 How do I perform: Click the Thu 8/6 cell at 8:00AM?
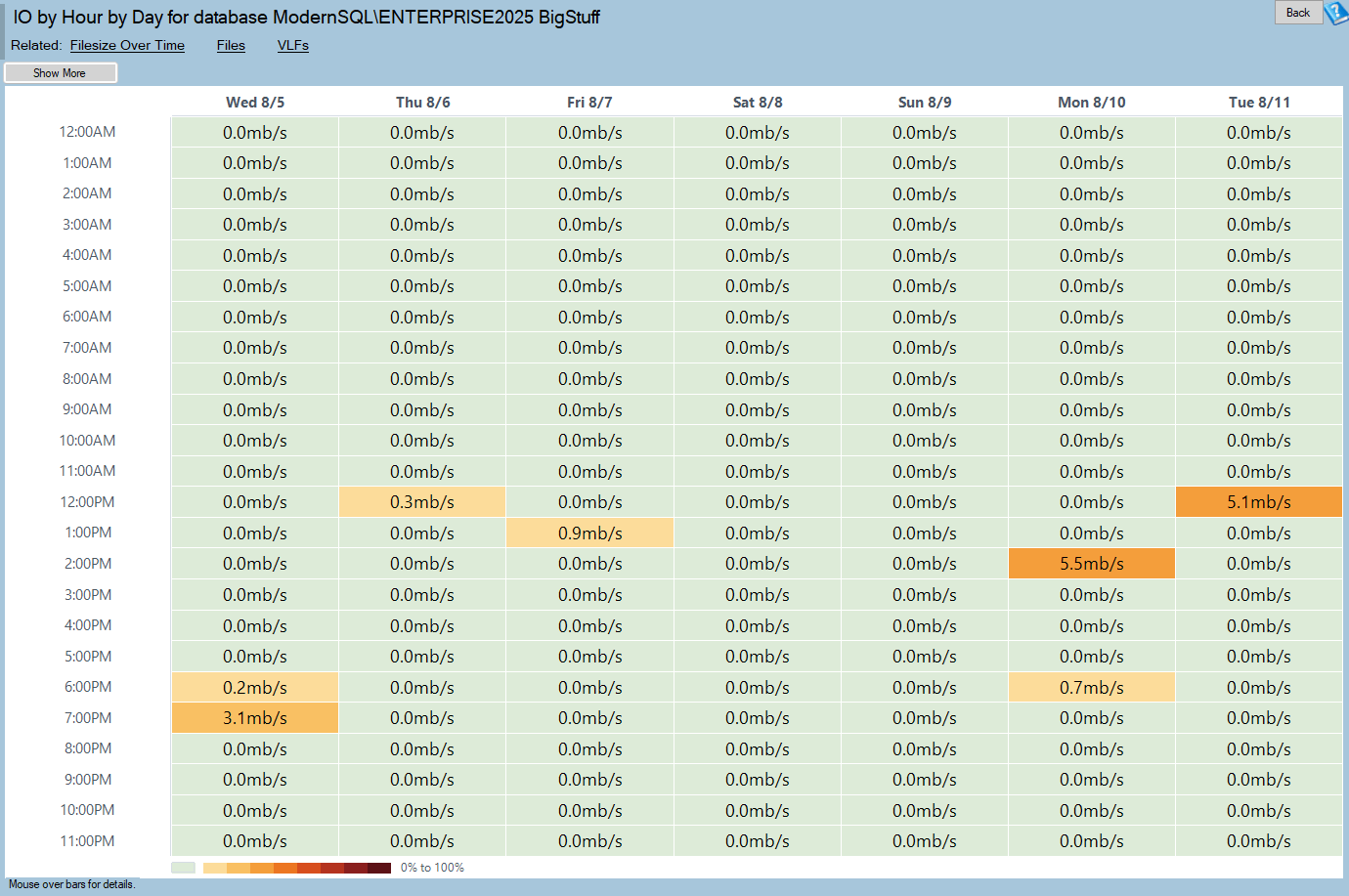point(422,379)
